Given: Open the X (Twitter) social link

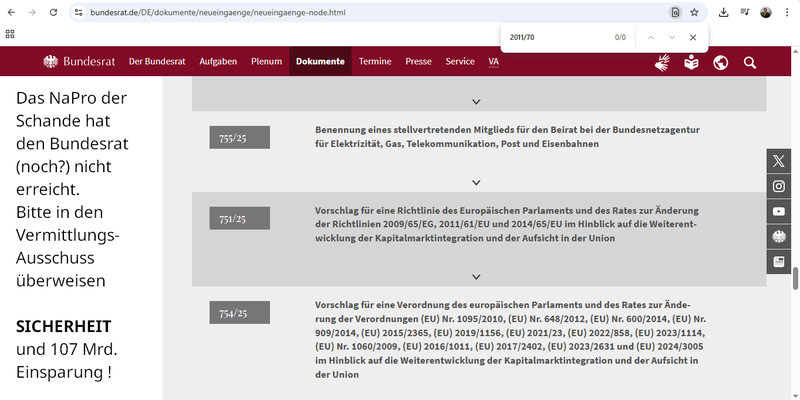Looking at the screenshot, I should (779, 161).
